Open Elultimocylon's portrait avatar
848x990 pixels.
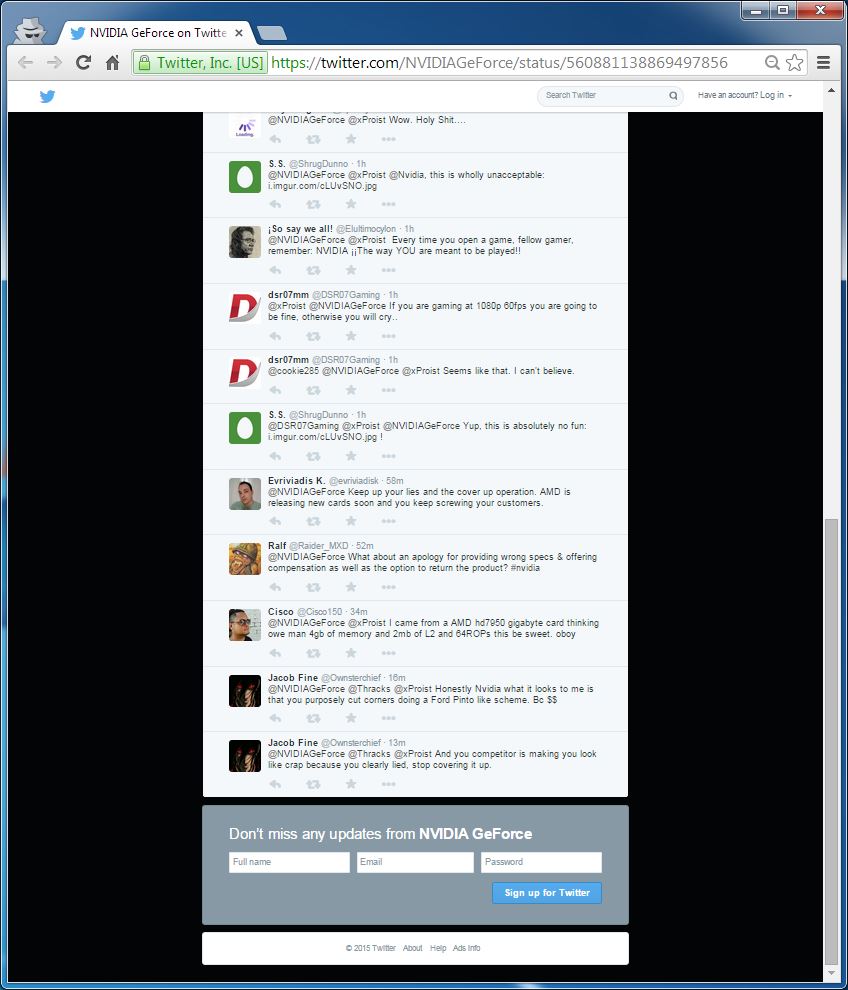pyautogui.click(x=244, y=242)
